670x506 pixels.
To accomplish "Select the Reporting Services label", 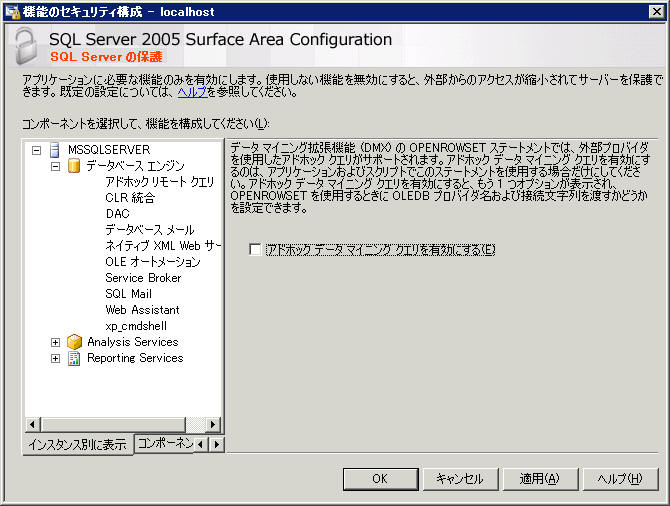I will 135,358.
